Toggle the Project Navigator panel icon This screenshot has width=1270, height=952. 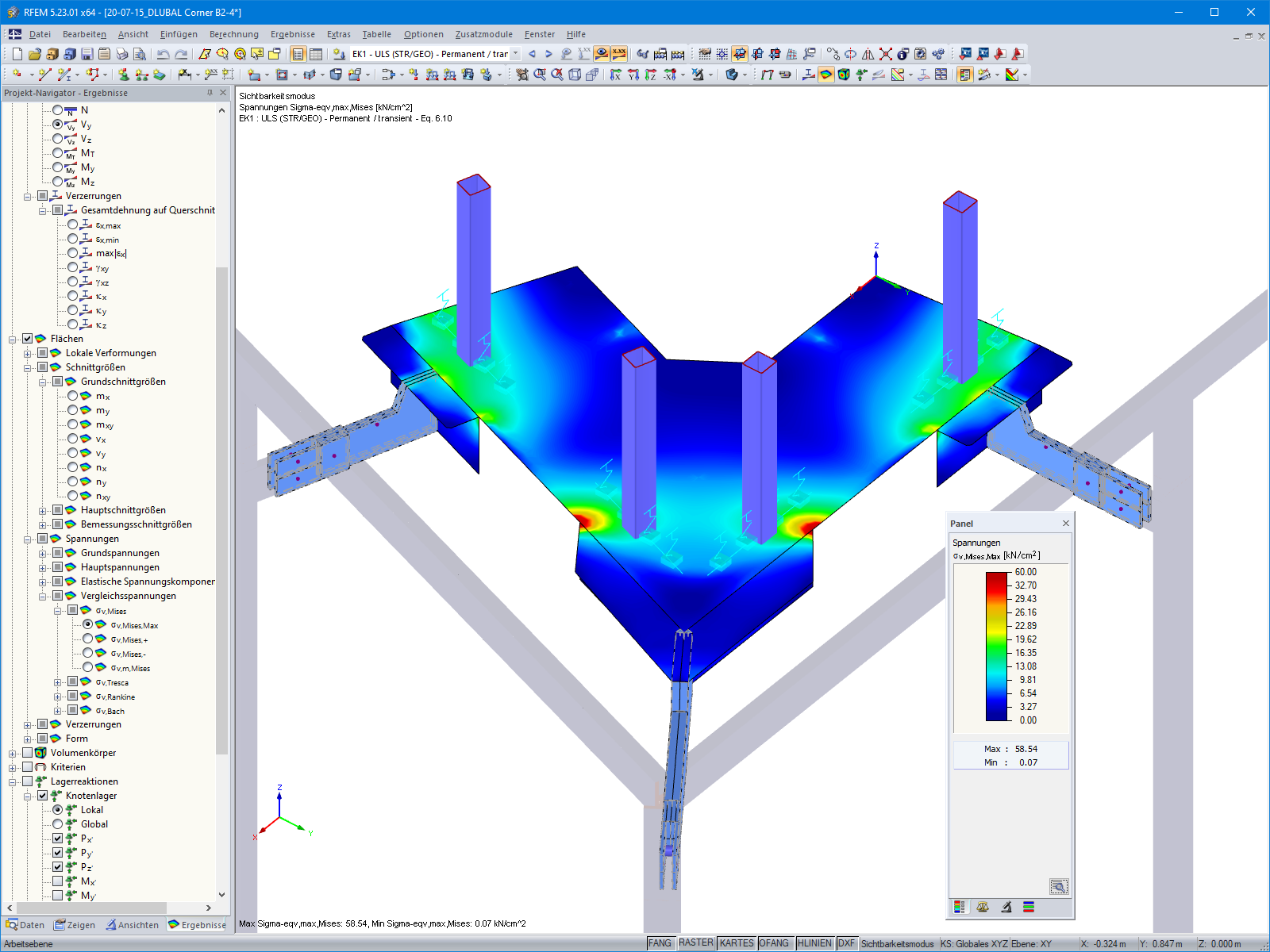click(298, 54)
